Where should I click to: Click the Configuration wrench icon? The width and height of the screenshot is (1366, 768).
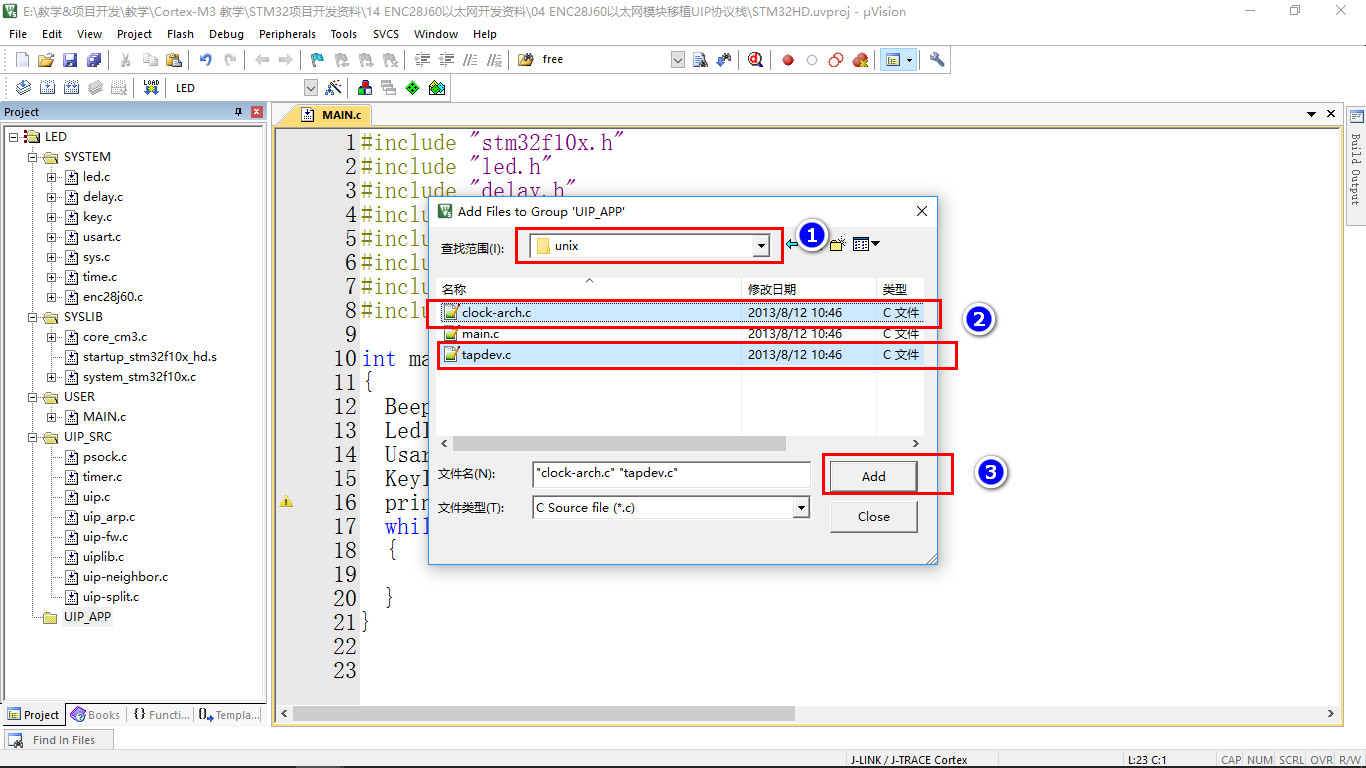[937, 60]
